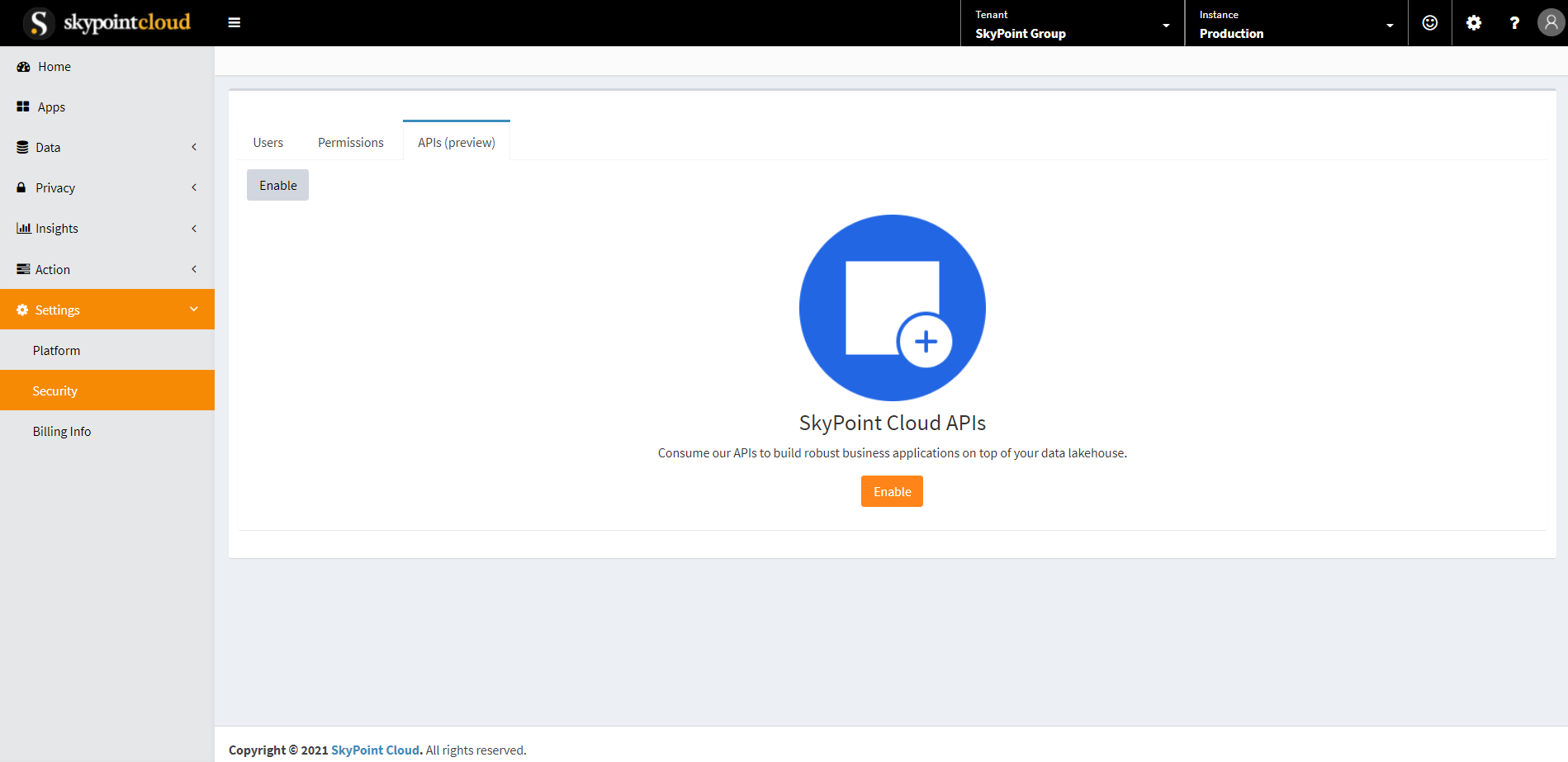This screenshot has width=1568, height=762.
Task: Open the Tenant SkyPoint Group dropdown
Action: [x=1073, y=23]
